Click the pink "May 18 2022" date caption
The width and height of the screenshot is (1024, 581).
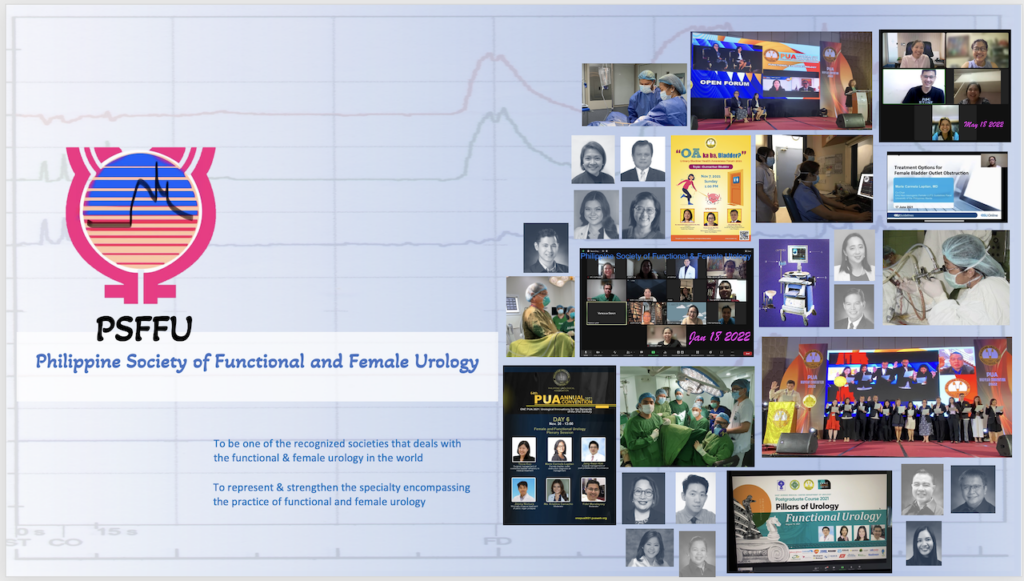click(x=984, y=125)
